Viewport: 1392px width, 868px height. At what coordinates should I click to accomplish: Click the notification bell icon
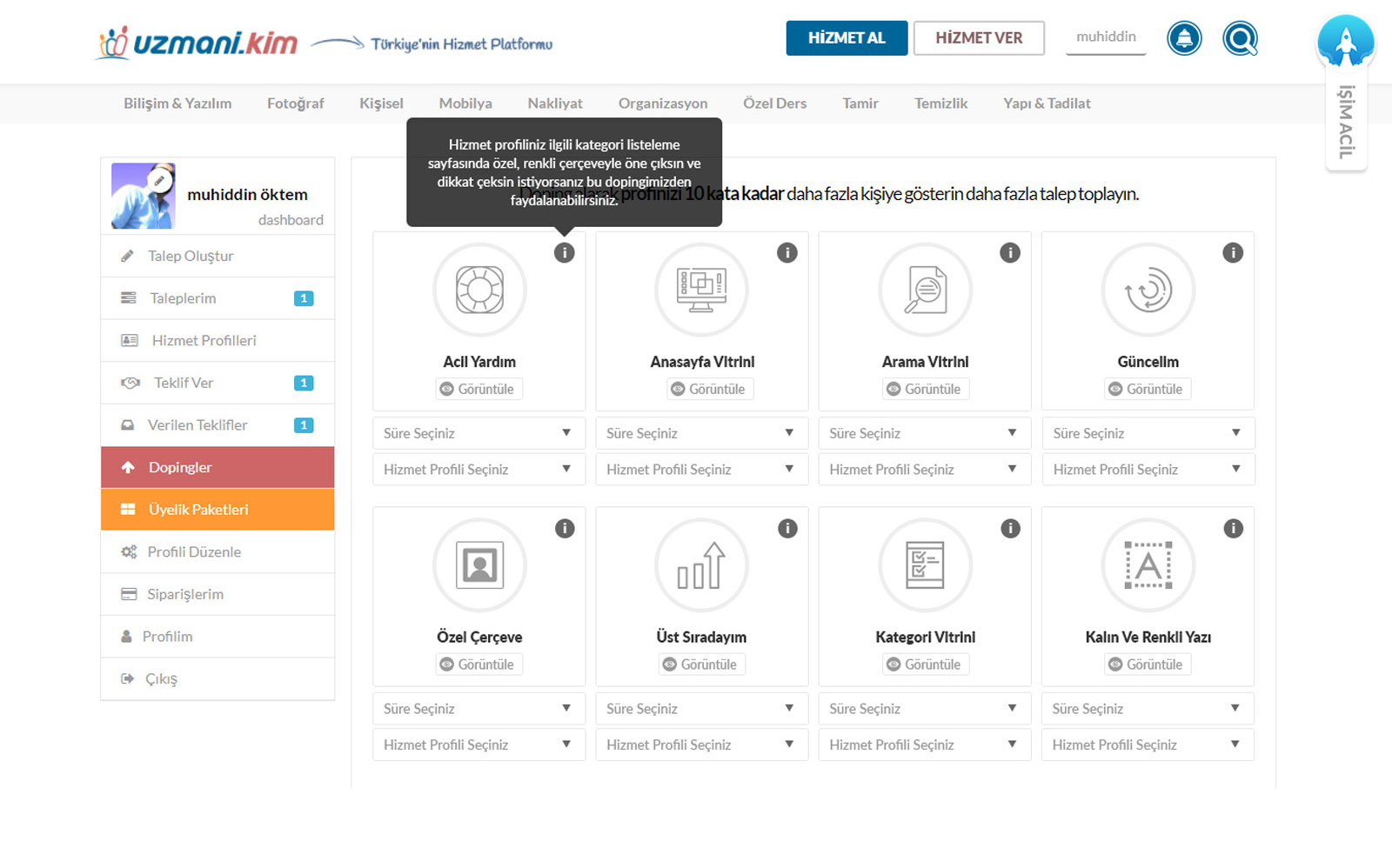[x=1184, y=38]
